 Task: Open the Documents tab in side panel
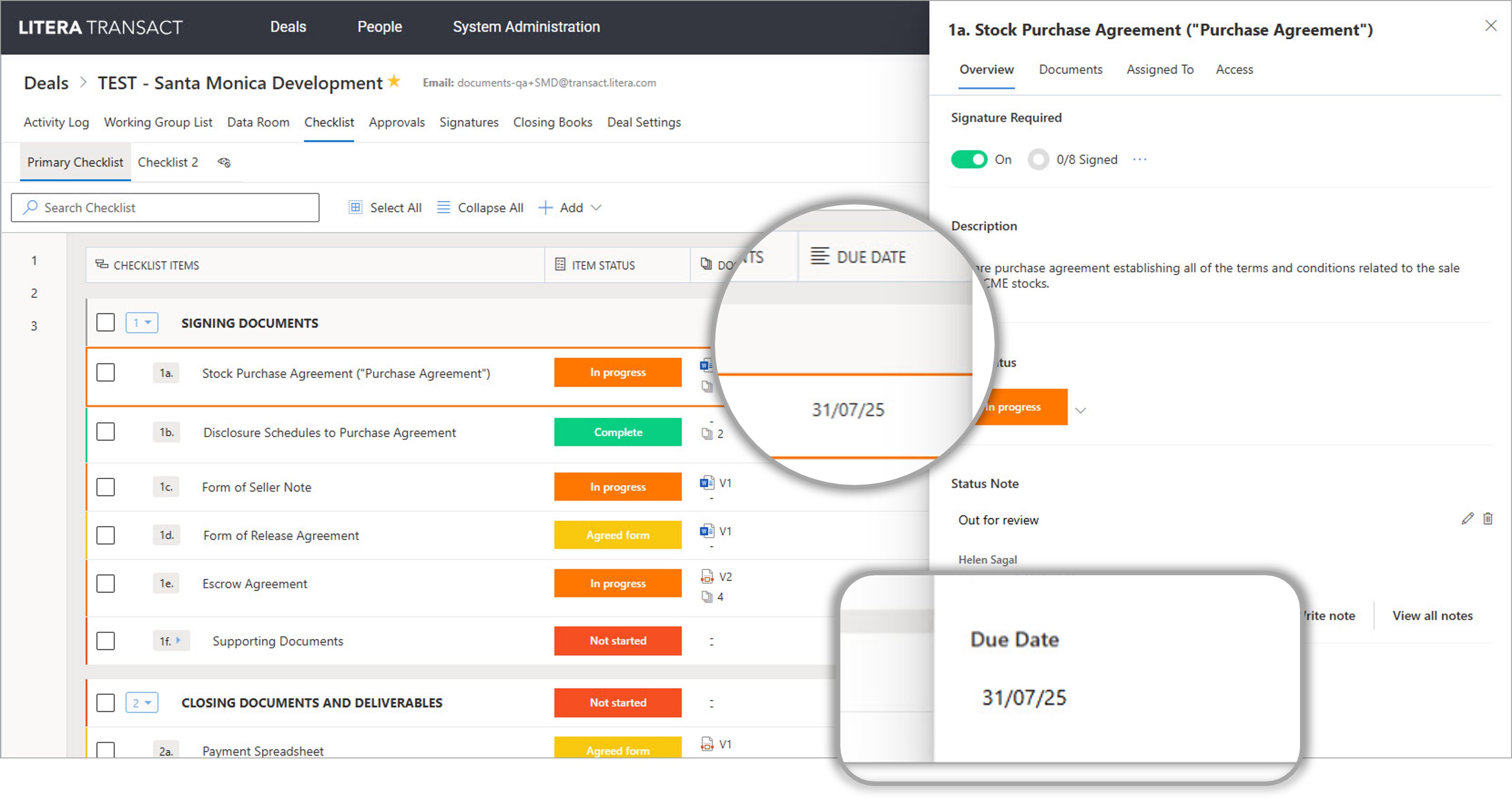point(1070,69)
